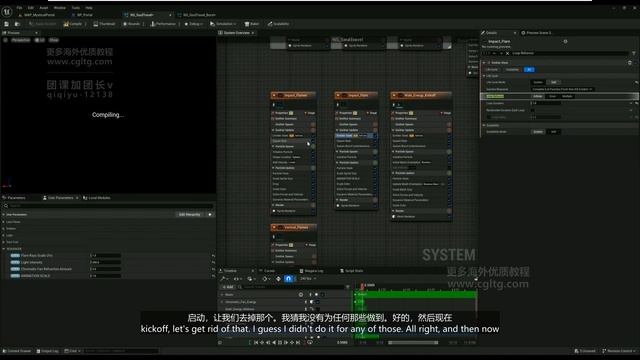Click the Browse to asset icon
Viewport: 640px width, 360px height.
click(17, 24)
